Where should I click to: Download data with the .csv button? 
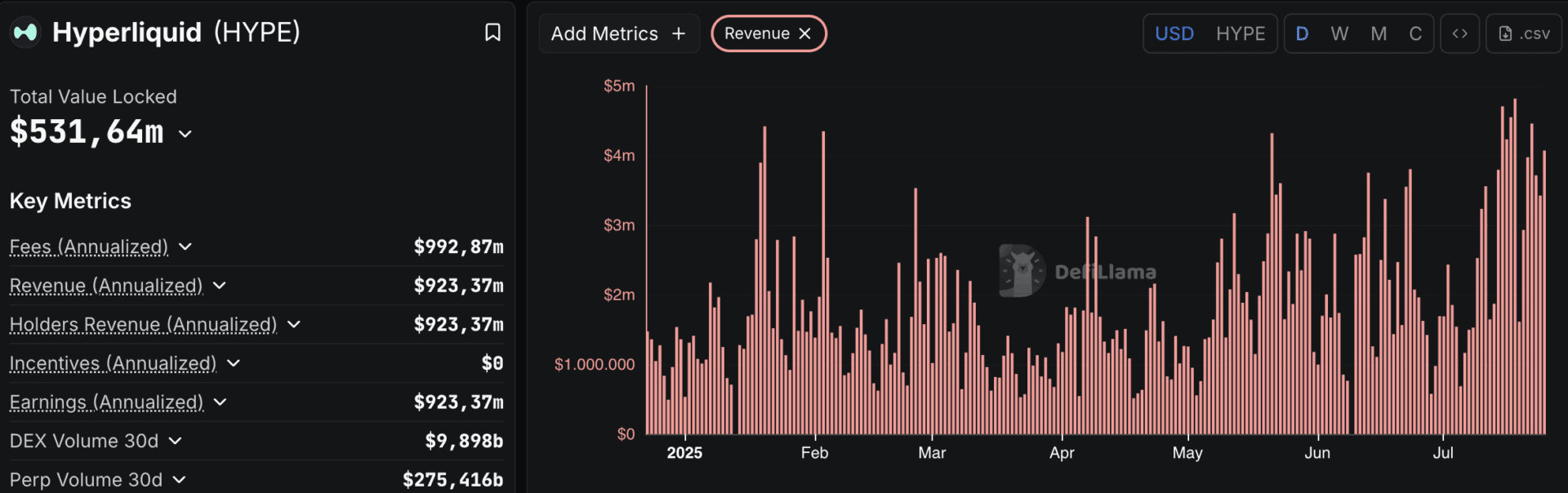(1524, 33)
